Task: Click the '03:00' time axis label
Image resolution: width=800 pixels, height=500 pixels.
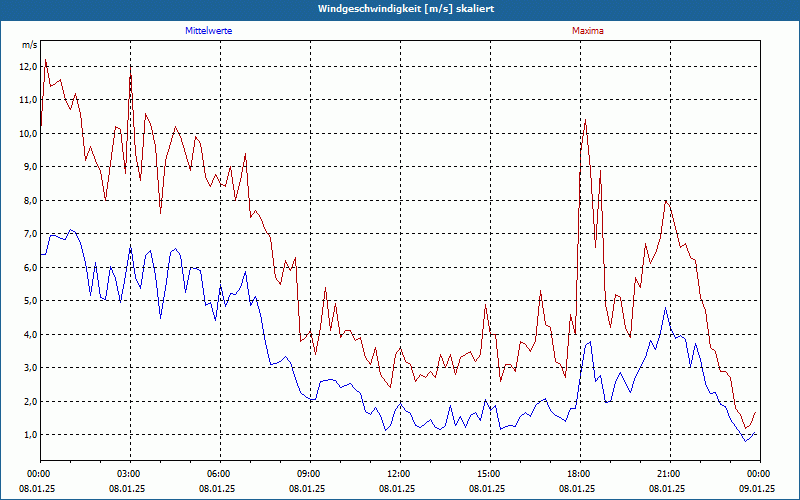Action: point(130,474)
